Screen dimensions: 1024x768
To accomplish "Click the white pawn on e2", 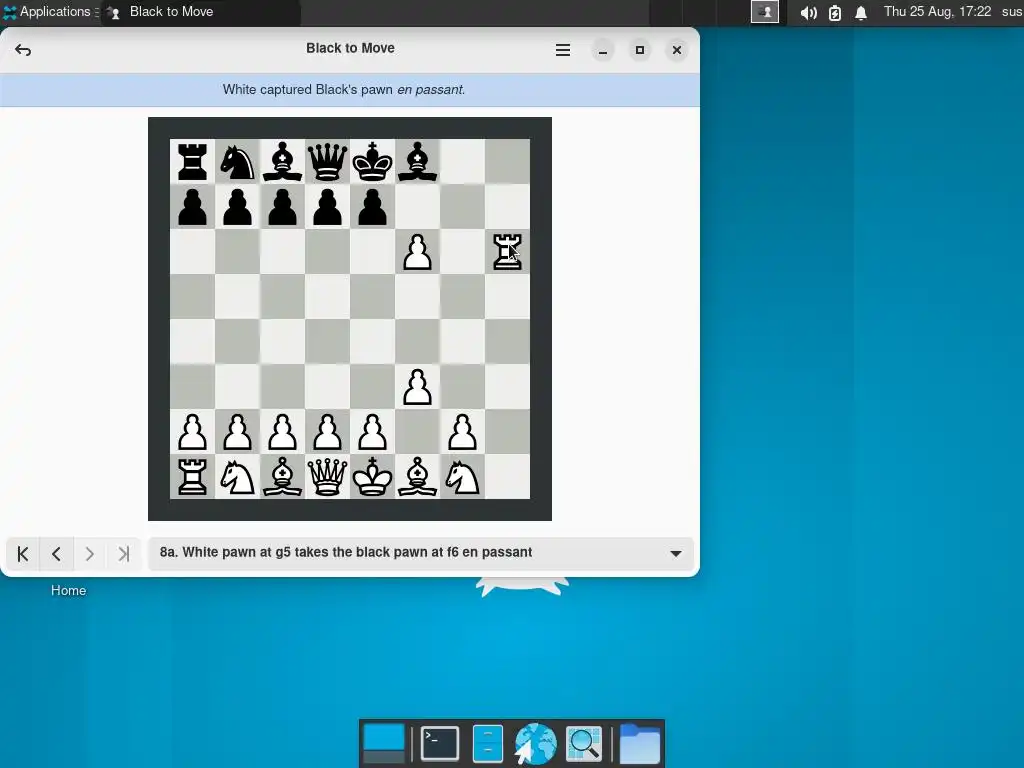I will pyautogui.click(x=372, y=432).
